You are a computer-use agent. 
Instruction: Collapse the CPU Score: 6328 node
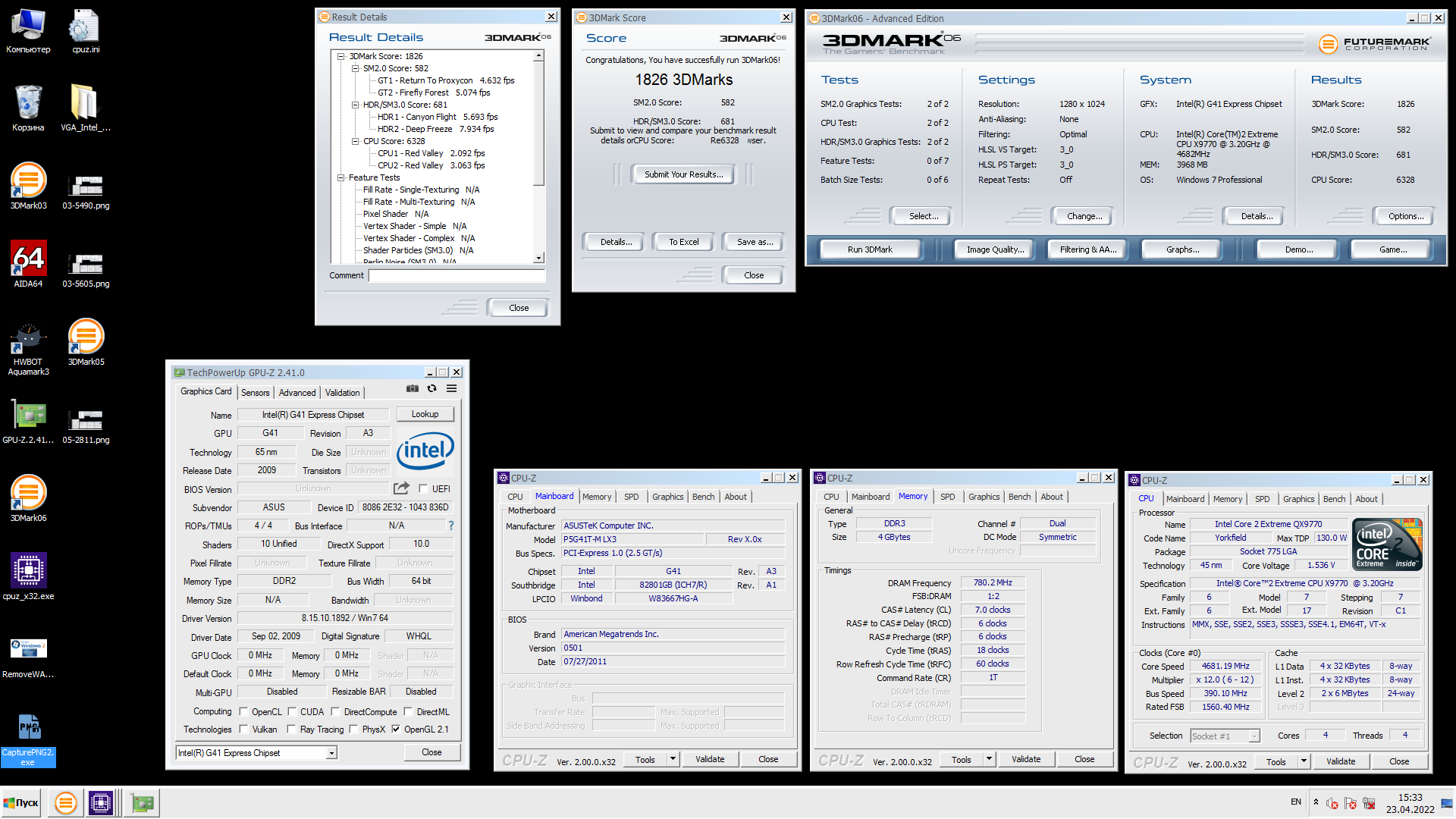[355, 141]
